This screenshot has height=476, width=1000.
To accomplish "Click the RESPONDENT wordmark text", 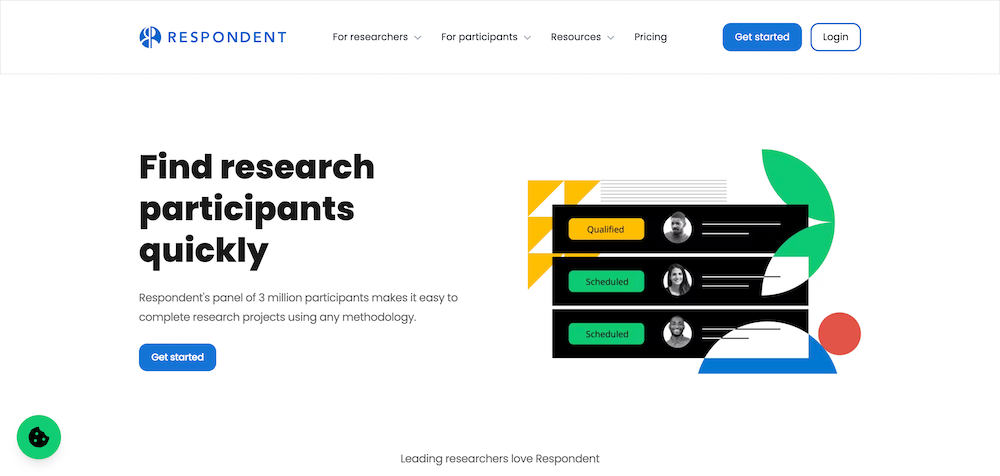I will coord(227,37).
